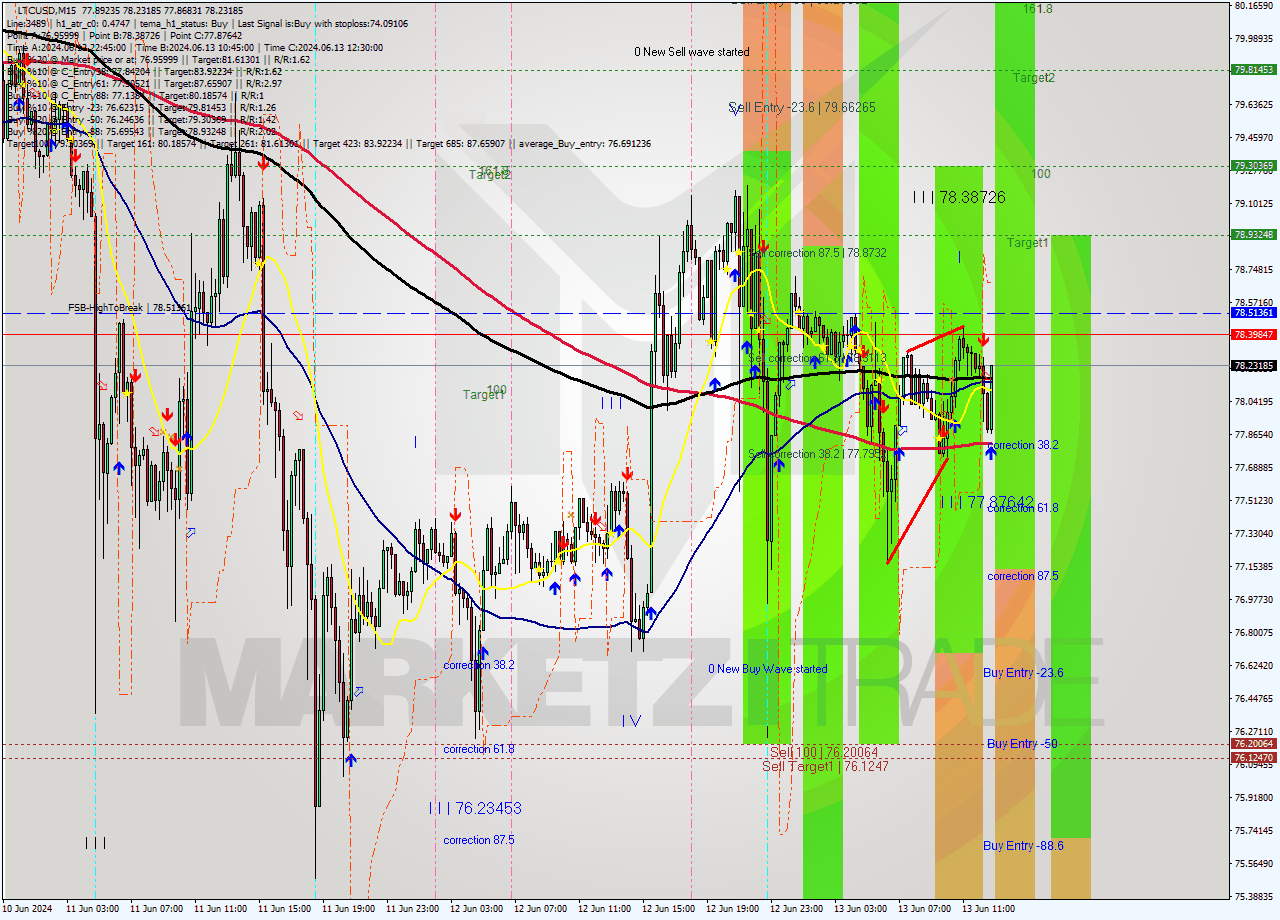Click the red 76.12470 price tag on axis
The image size is (1280, 920).
tap(1254, 758)
